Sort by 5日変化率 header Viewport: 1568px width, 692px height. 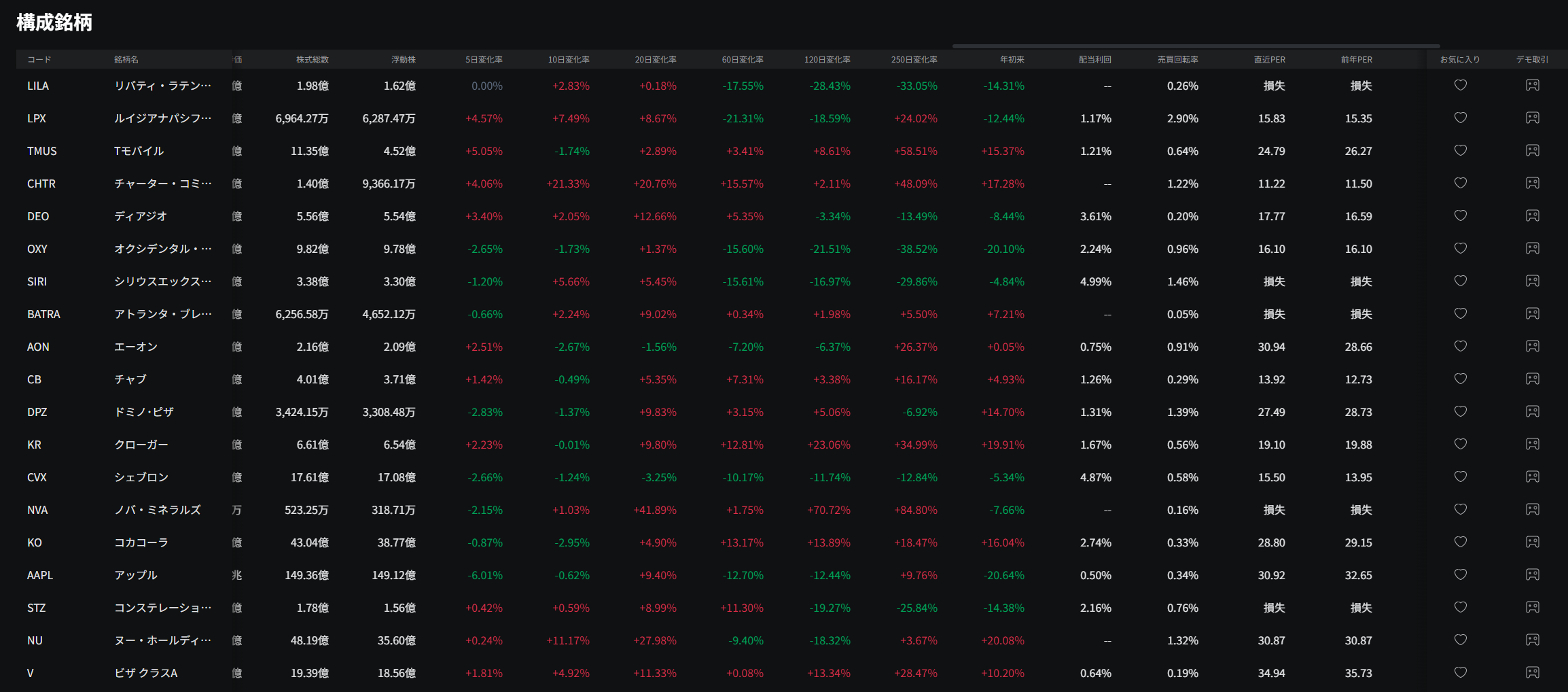(x=484, y=60)
